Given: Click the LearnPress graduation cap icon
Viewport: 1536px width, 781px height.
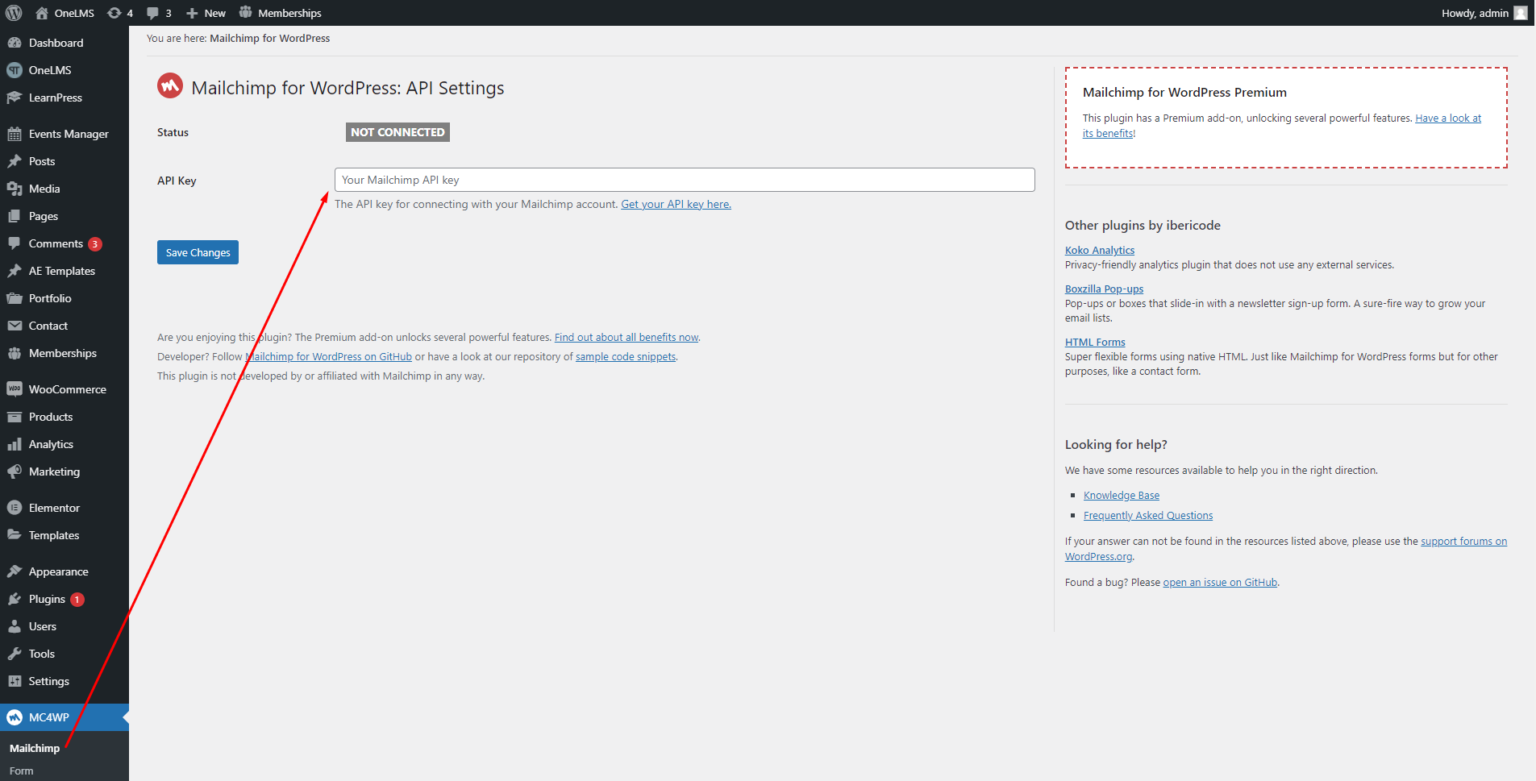Looking at the screenshot, I should [x=14, y=98].
